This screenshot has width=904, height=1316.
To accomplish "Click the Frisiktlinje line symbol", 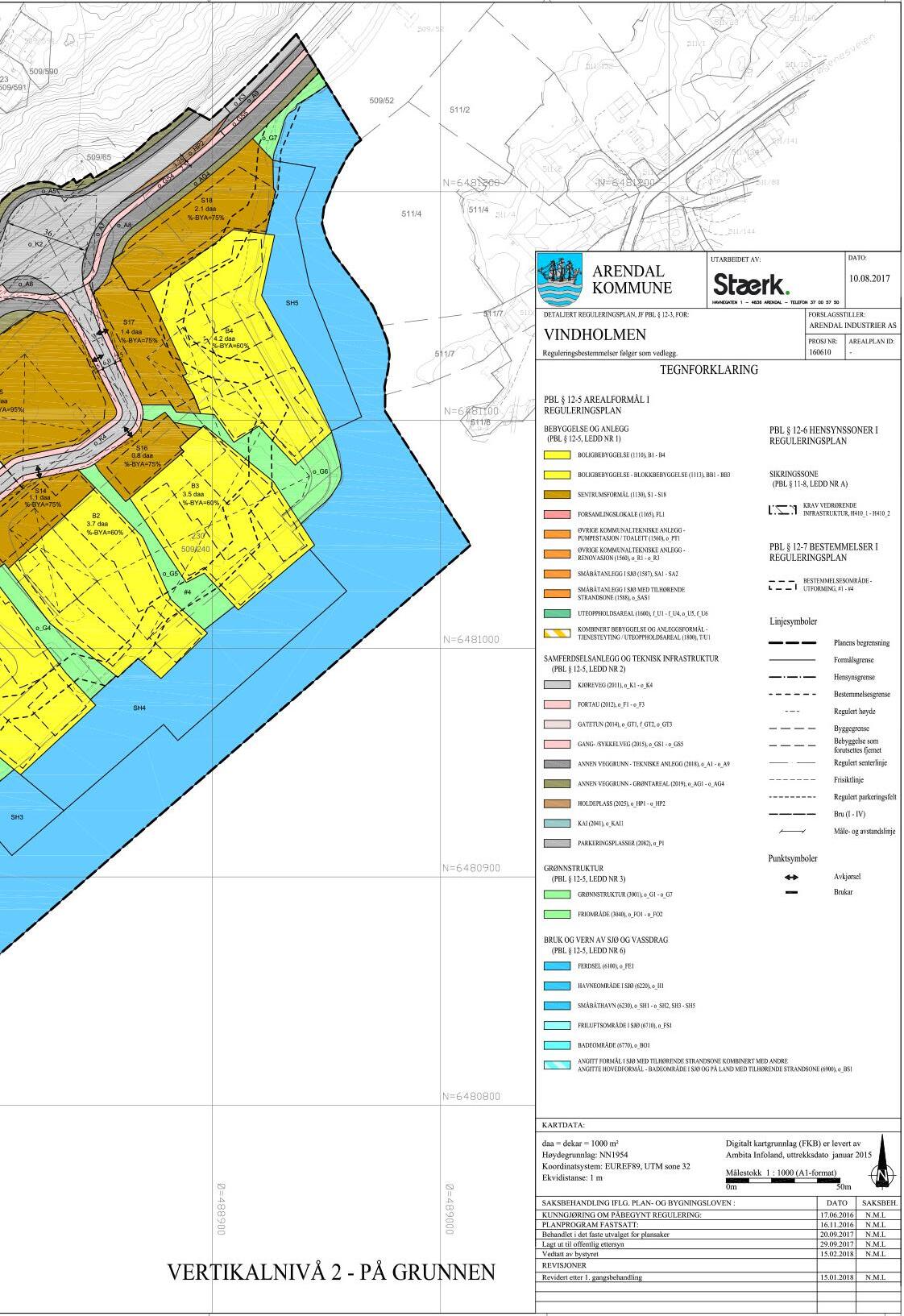I will (x=793, y=779).
